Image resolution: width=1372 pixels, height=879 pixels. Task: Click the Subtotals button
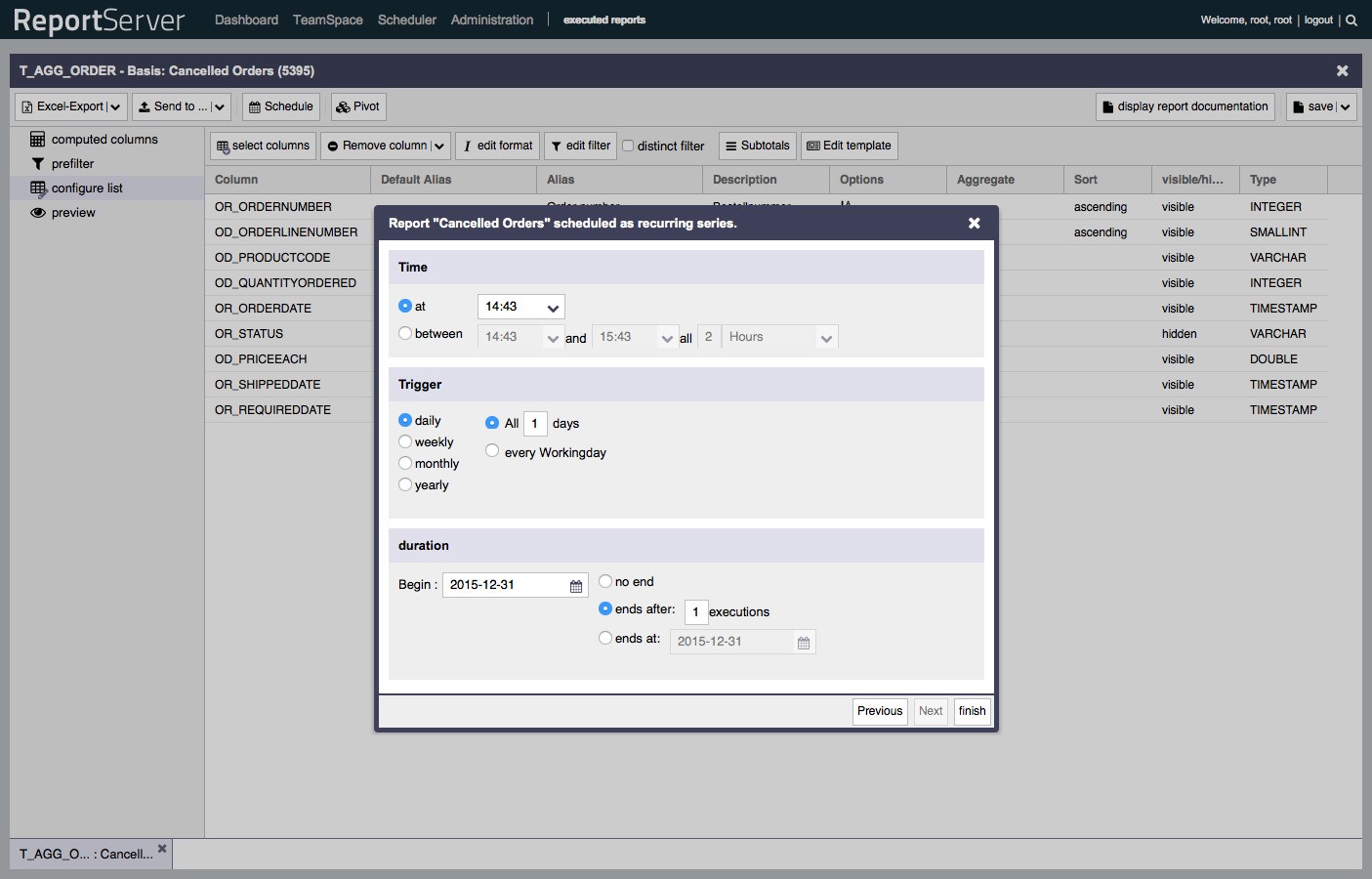point(757,146)
